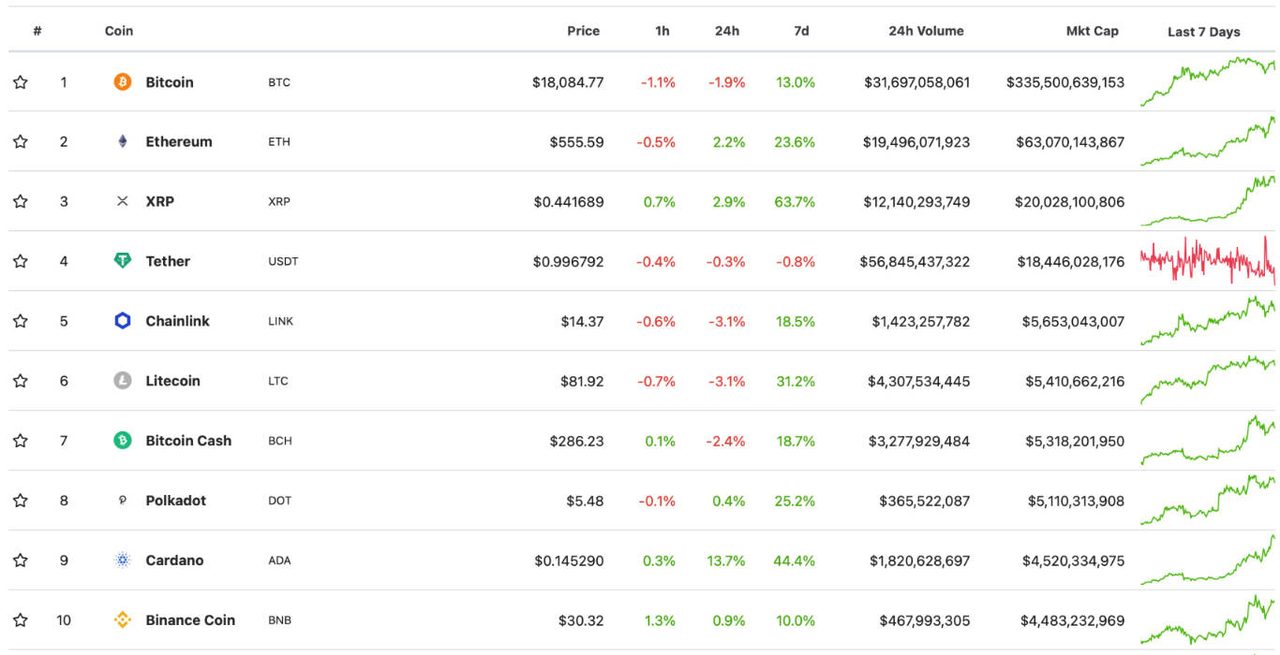Screen dimensions: 1280x655
Task: Open the Bitcoin Cash coin page link
Action: tap(188, 441)
